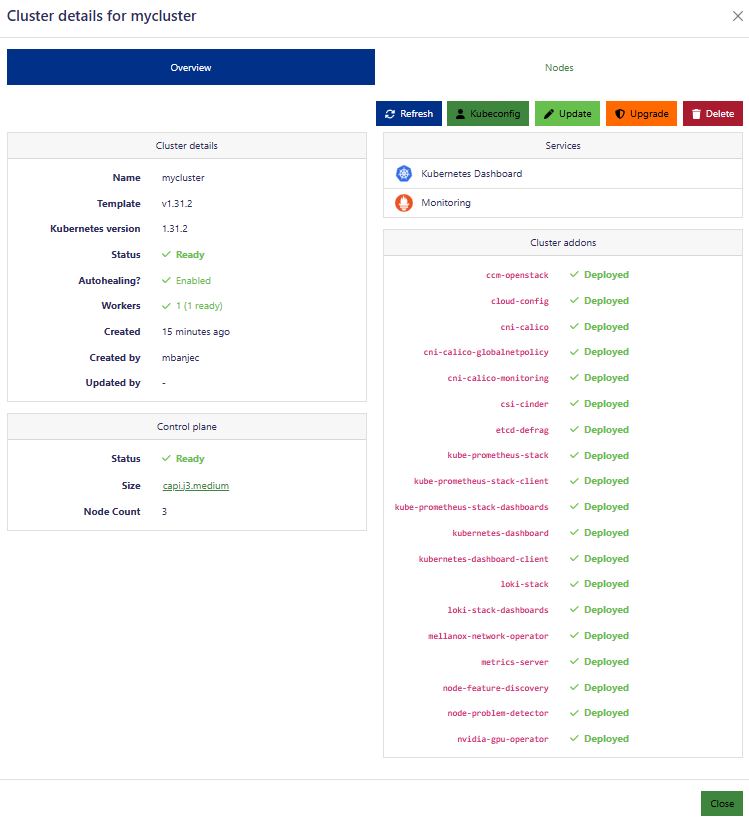Select the Overview tab
Viewport: 749px width, 824px height.
point(191,68)
